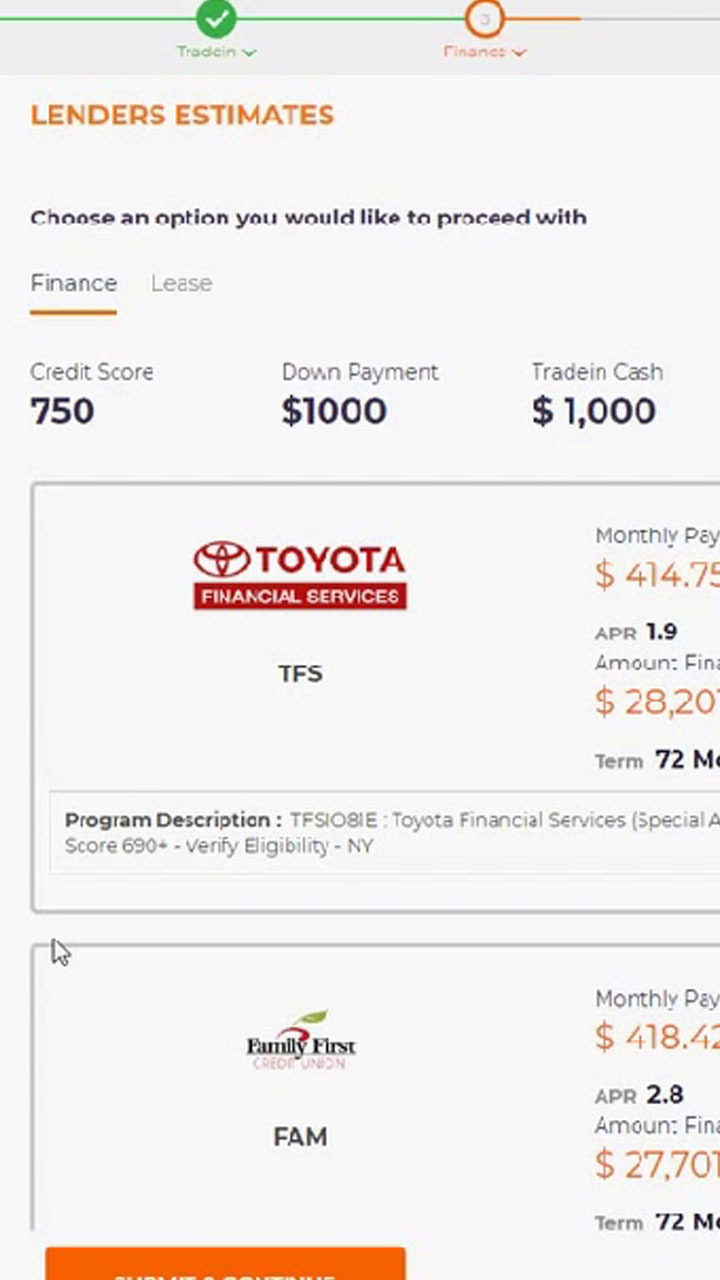This screenshot has height=1280, width=720.
Task: Expand the Tradein step chevron
Action: click(249, 52)
